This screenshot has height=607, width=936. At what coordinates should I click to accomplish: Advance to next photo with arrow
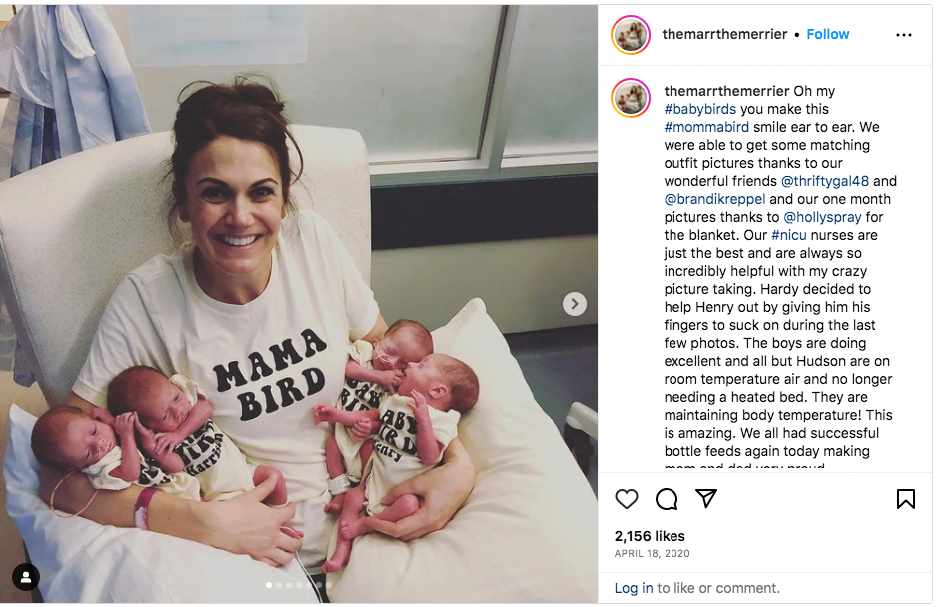pyautogui.click(x=574, y=304)
